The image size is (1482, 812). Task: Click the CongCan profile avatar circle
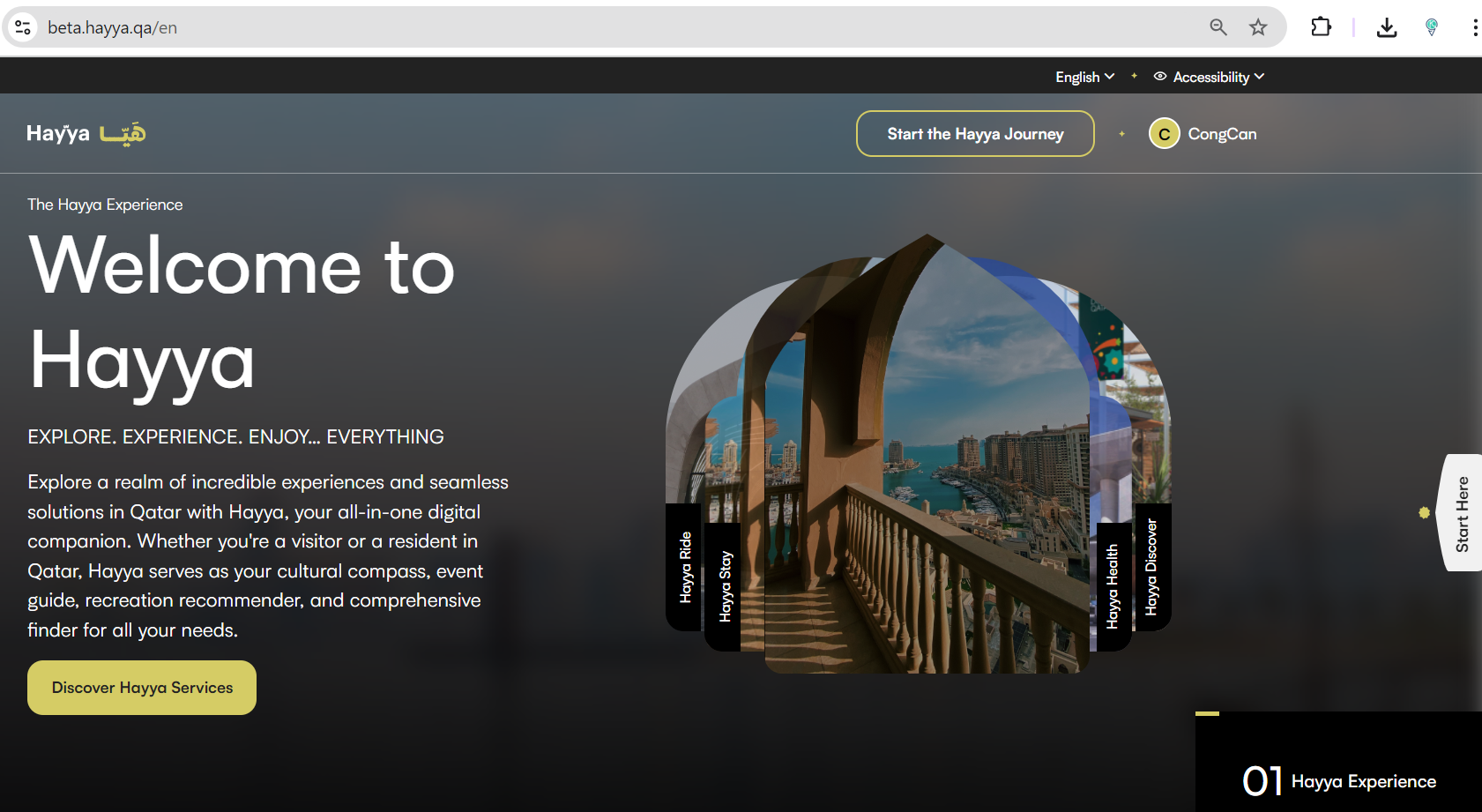(1164, 134)
